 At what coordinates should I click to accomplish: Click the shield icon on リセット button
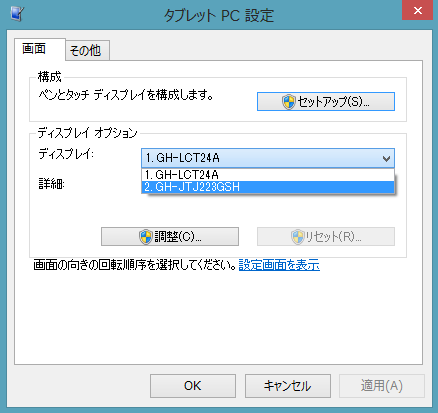[297, 237]
